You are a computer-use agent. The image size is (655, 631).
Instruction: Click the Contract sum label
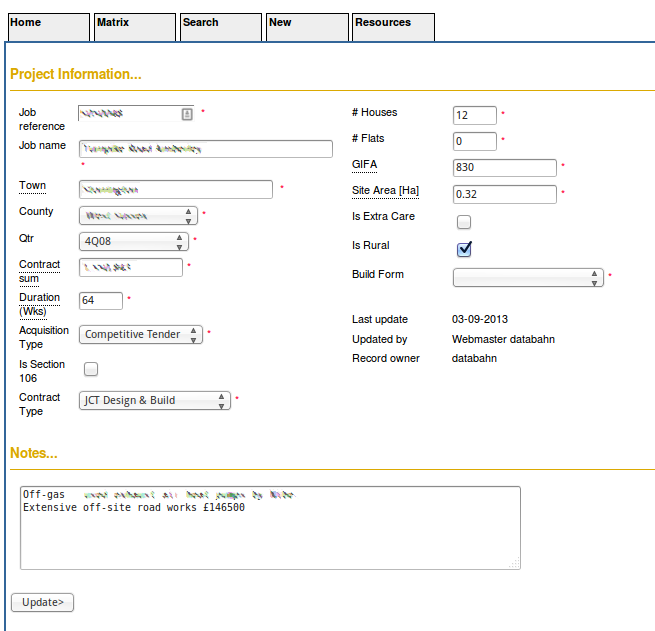tap(39, 271)
